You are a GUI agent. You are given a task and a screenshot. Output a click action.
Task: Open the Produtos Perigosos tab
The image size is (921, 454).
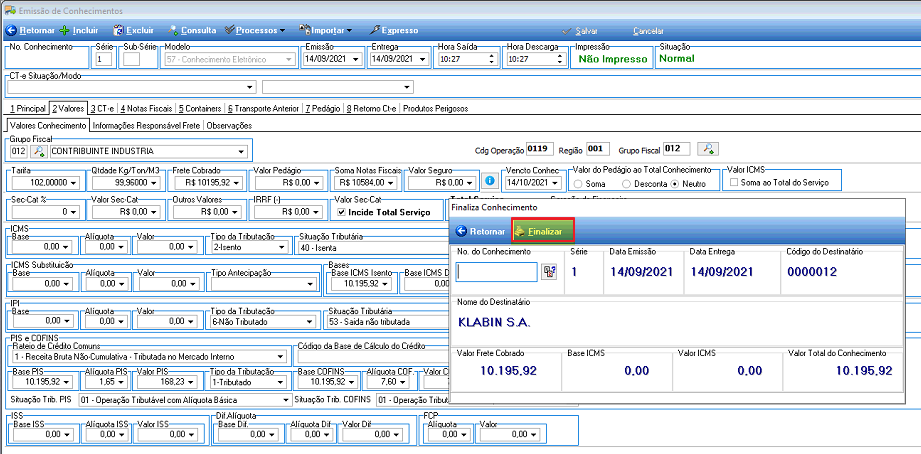435,109
